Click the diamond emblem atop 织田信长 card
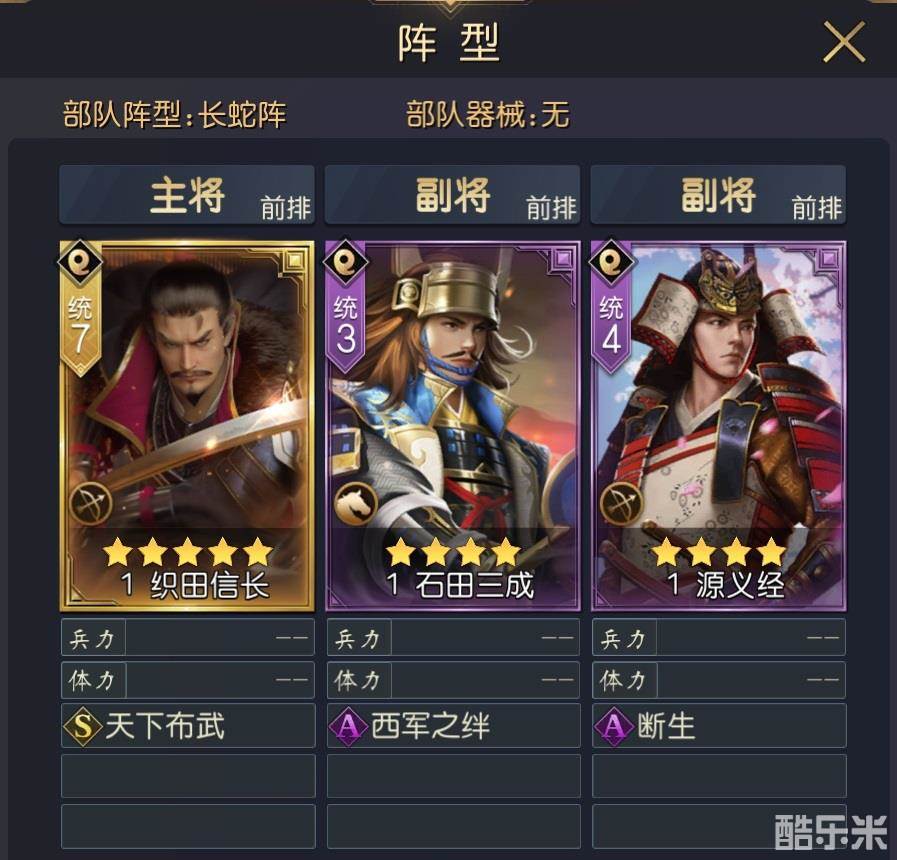This screenshot has height=860, width=897. [x=80, y=262]
